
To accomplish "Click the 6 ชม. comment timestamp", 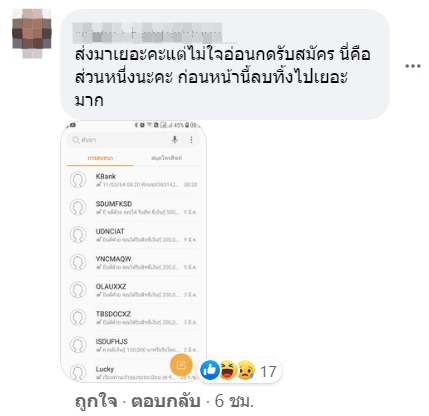I will coord(235,401).
